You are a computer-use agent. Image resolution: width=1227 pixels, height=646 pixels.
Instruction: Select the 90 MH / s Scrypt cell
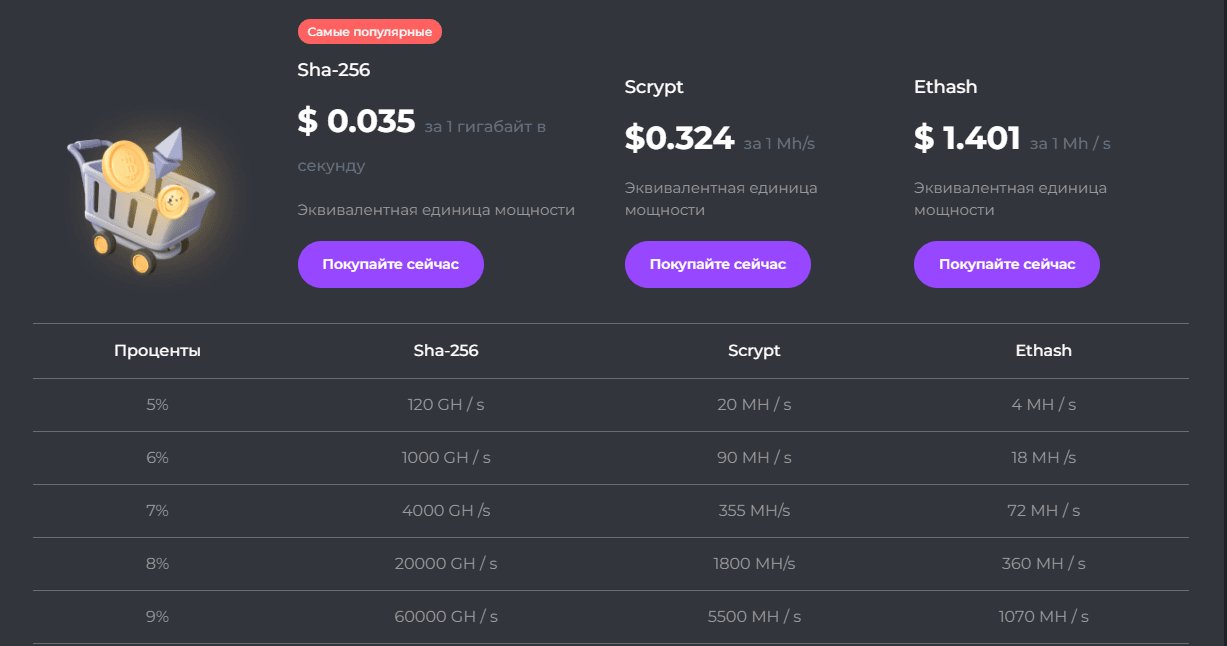754,458
